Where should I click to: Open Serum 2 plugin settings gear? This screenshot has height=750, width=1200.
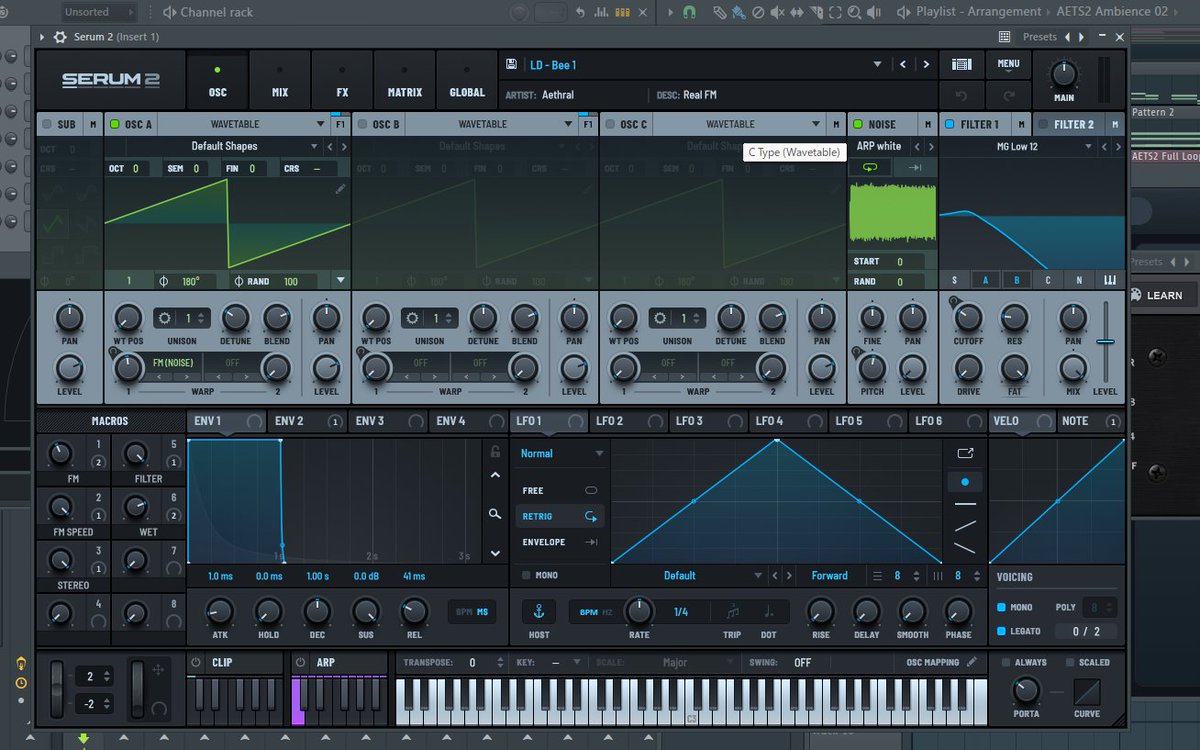tap(59, 37)
